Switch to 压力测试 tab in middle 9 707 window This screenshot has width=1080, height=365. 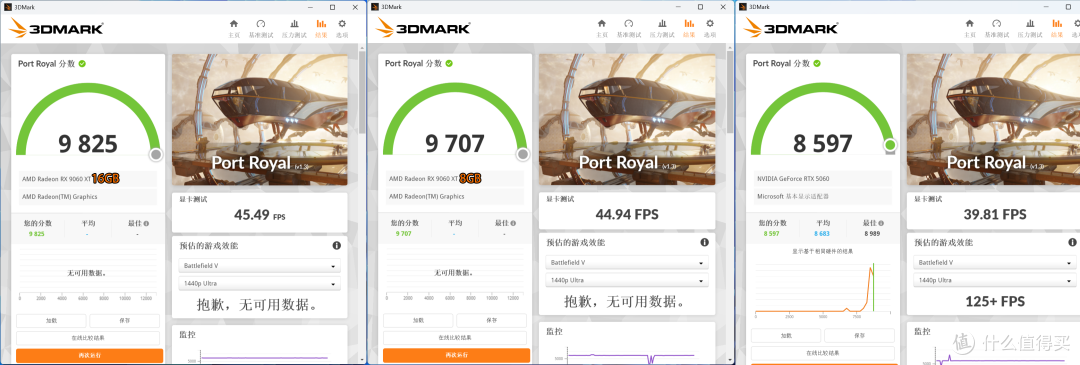662,28
